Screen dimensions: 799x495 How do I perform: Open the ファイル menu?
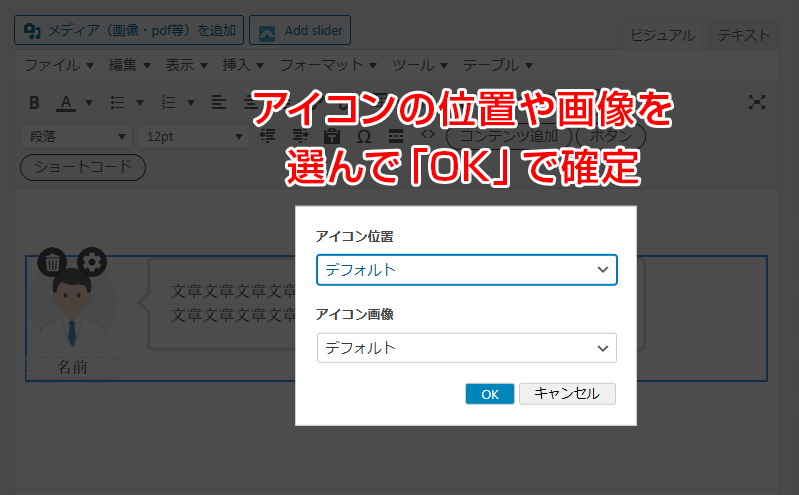coord(58,65)
